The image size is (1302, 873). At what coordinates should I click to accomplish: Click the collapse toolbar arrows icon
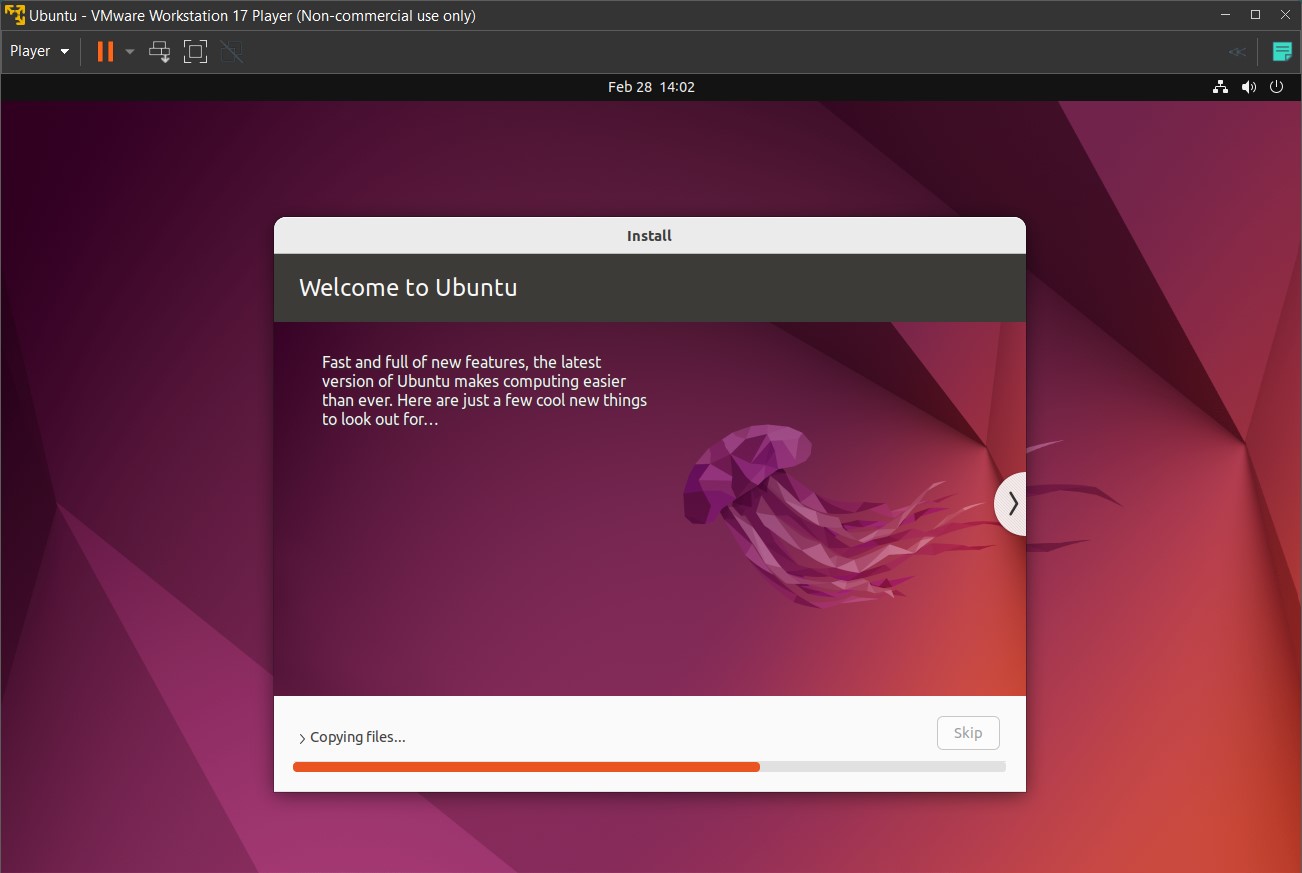click(x=1238, y=52)
